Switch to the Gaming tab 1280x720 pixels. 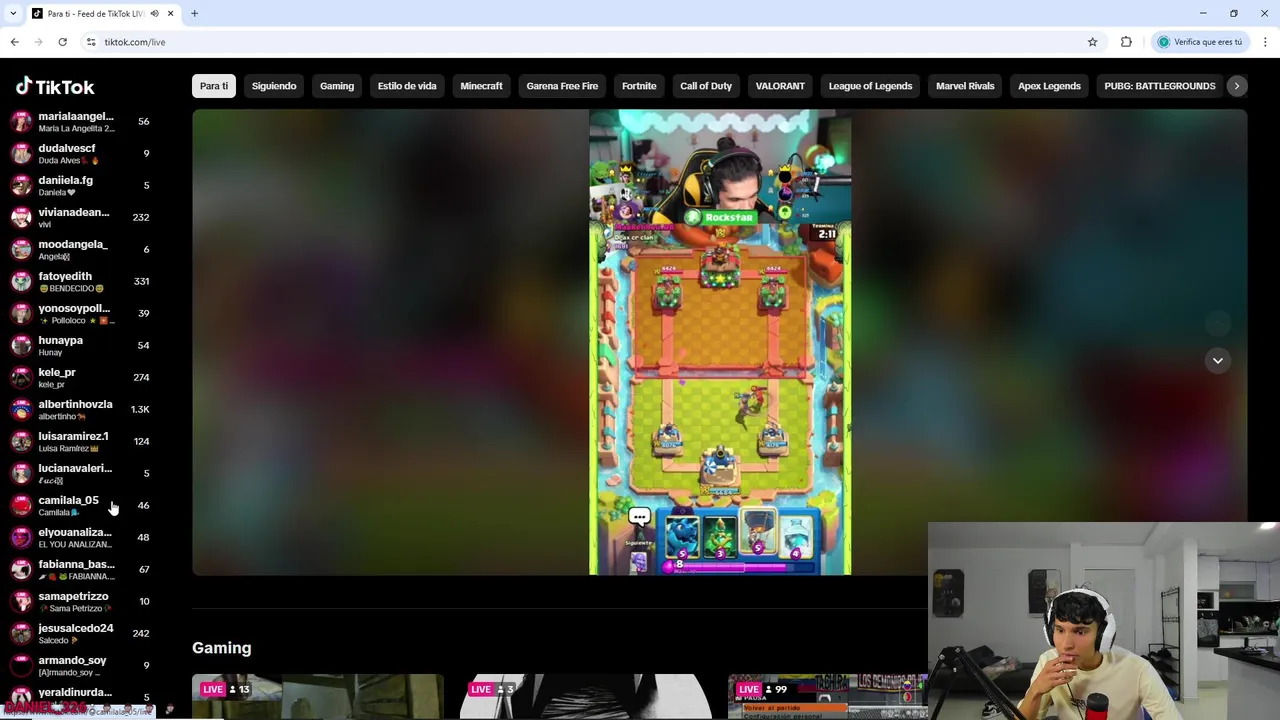click(337, 86)
